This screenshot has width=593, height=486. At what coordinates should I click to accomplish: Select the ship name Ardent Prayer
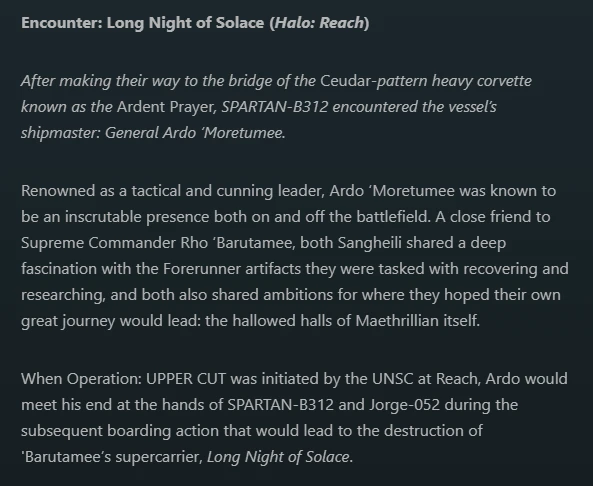click(x=166, y=107)
